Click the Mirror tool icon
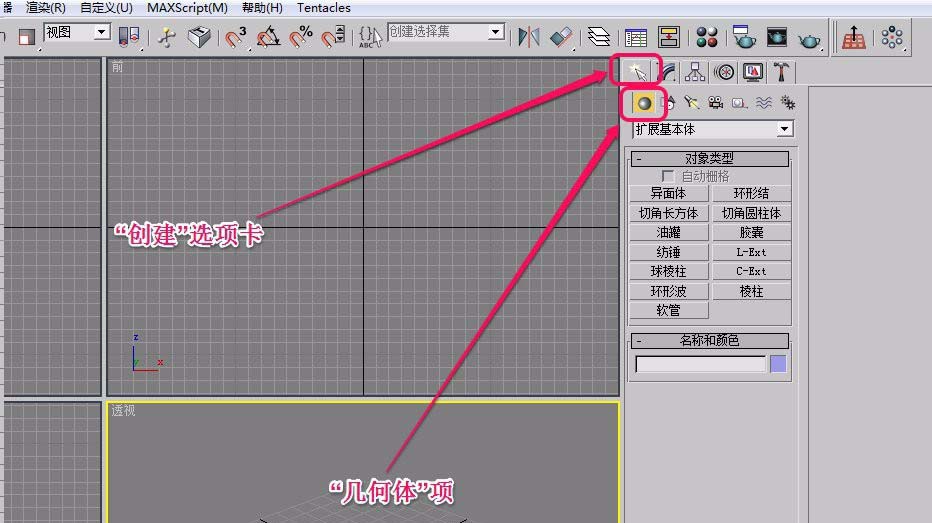Viewport: 932px width, 523px height. tap(528, 37)
